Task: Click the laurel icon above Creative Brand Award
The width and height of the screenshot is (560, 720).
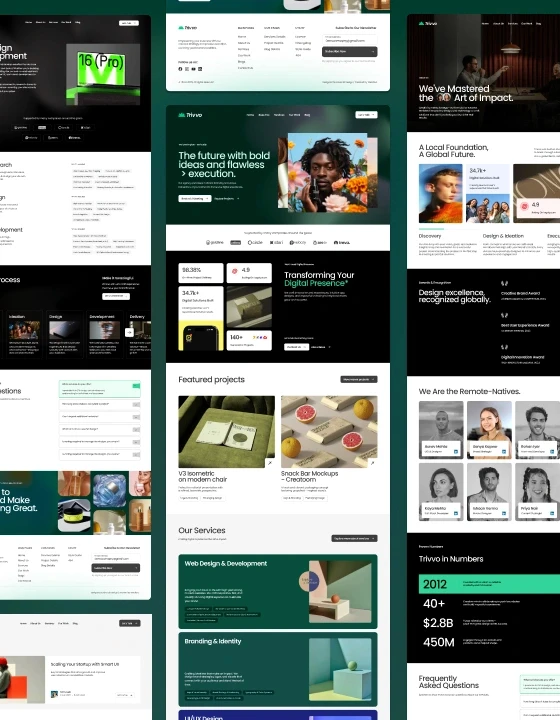Action: 504,284
